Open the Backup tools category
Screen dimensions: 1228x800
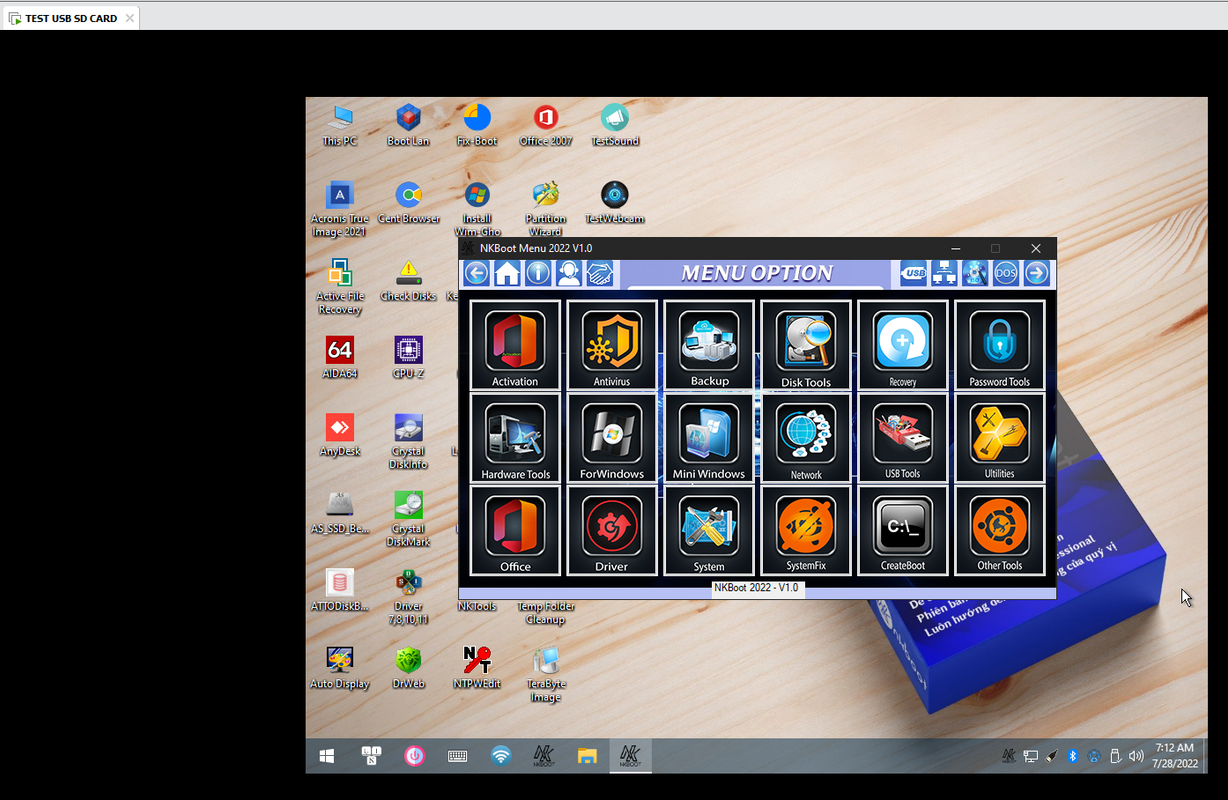(x=709, y=345)
